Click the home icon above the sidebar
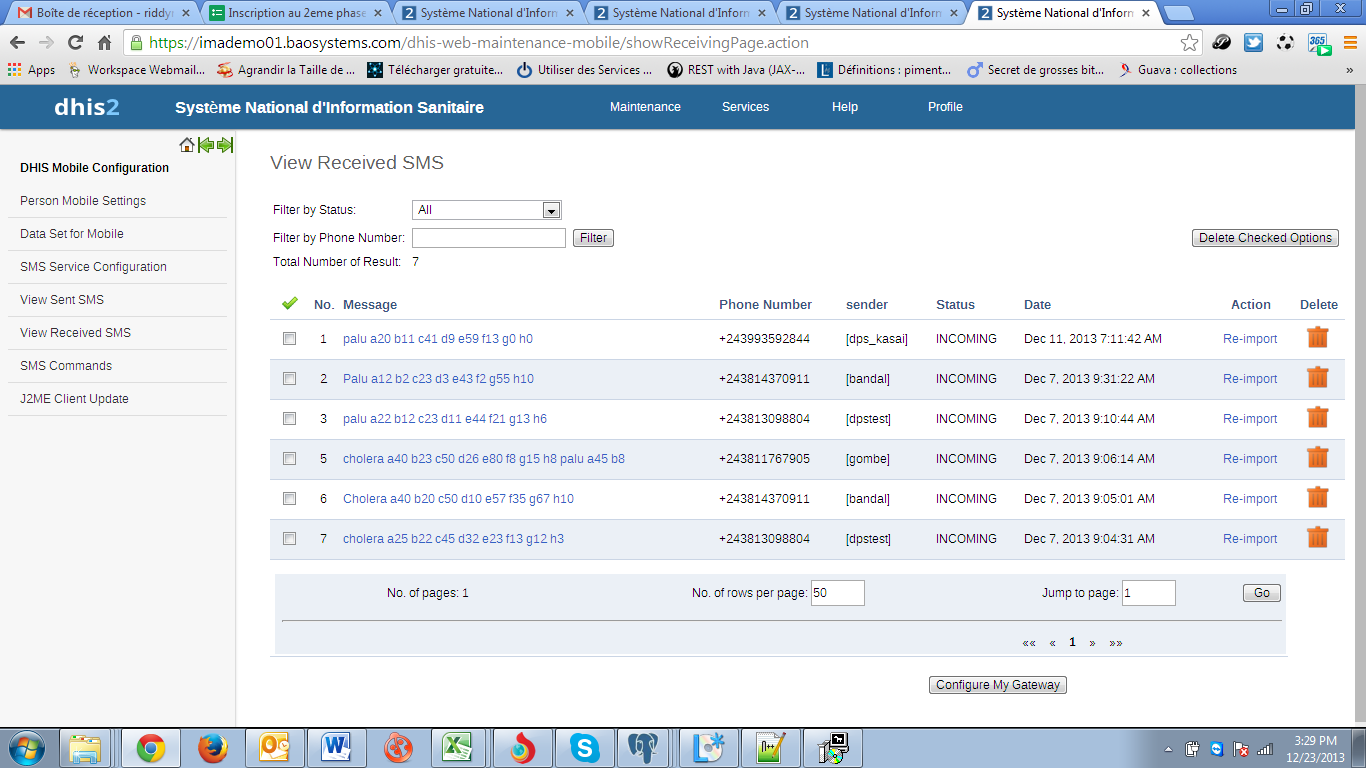This screenshot has height=768, width=1366. [187, 145]
